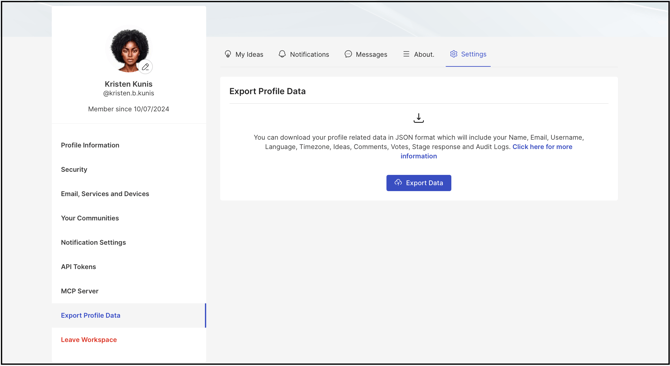
Task: Click the chat bubble icon beside Messages
Action: click(x=348, y=54)
